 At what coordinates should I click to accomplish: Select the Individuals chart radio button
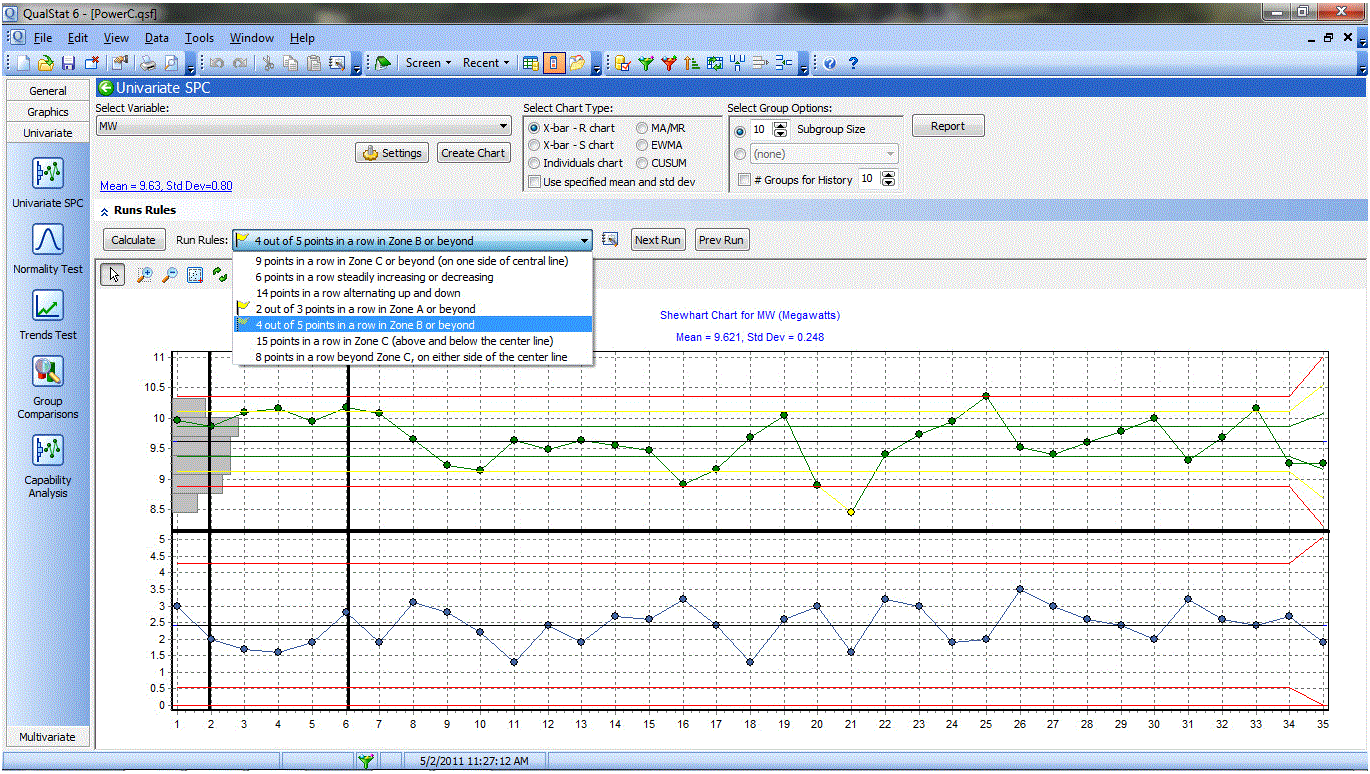(x=534, y=163)
